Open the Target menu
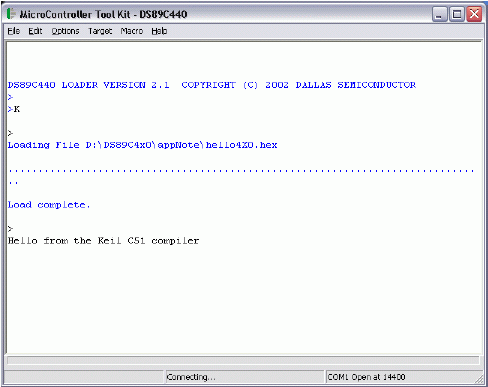Viewport: 488px width, 387px height. click(x=100, y=31)
